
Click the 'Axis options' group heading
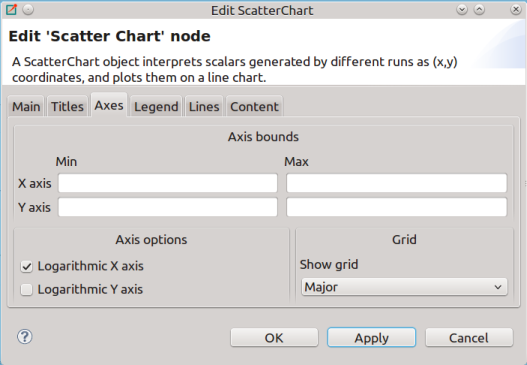(x=151, y=240)
